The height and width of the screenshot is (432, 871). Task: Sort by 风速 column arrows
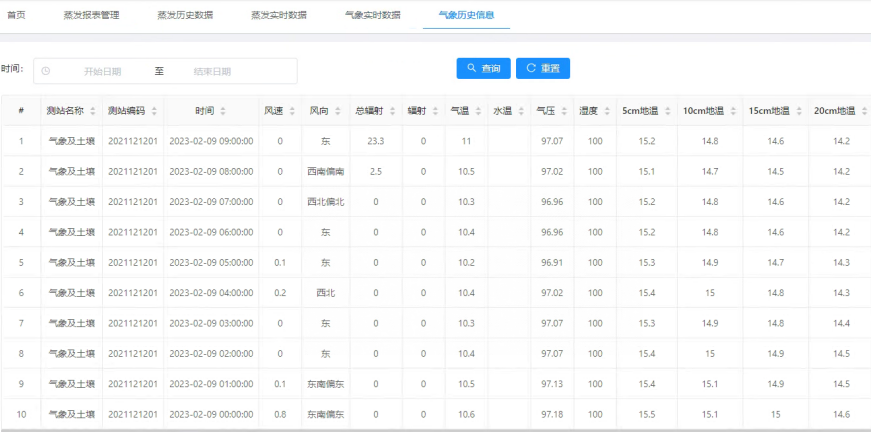[292, 111]
